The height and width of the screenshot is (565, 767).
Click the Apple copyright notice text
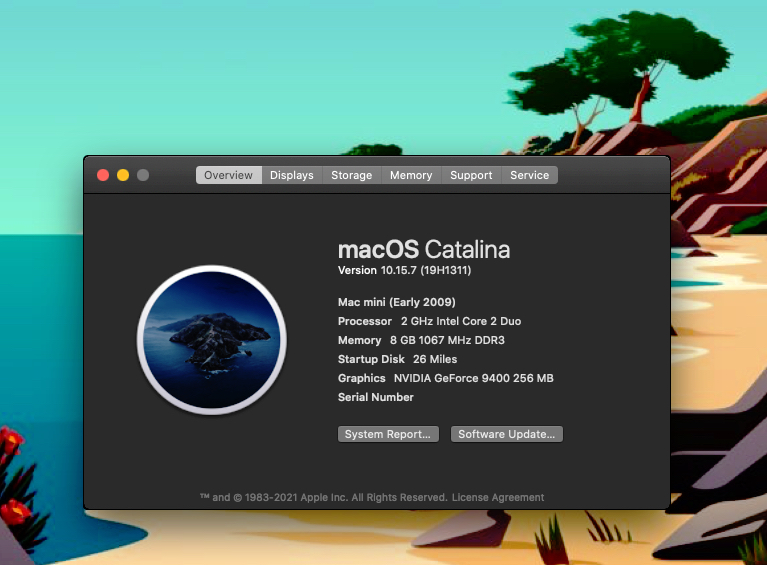click(323, 497)
